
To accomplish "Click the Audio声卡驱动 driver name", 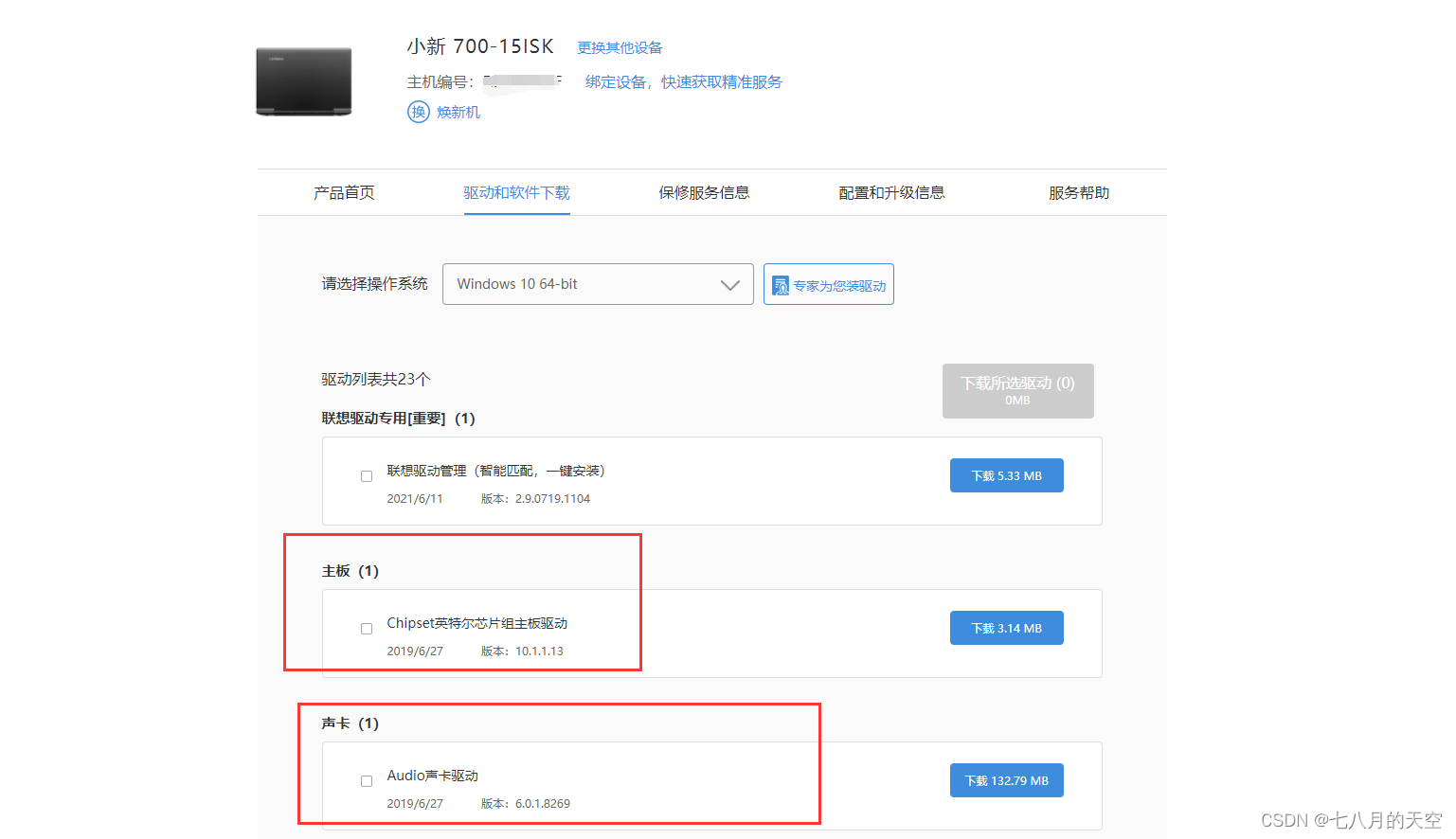I will 433,776.
